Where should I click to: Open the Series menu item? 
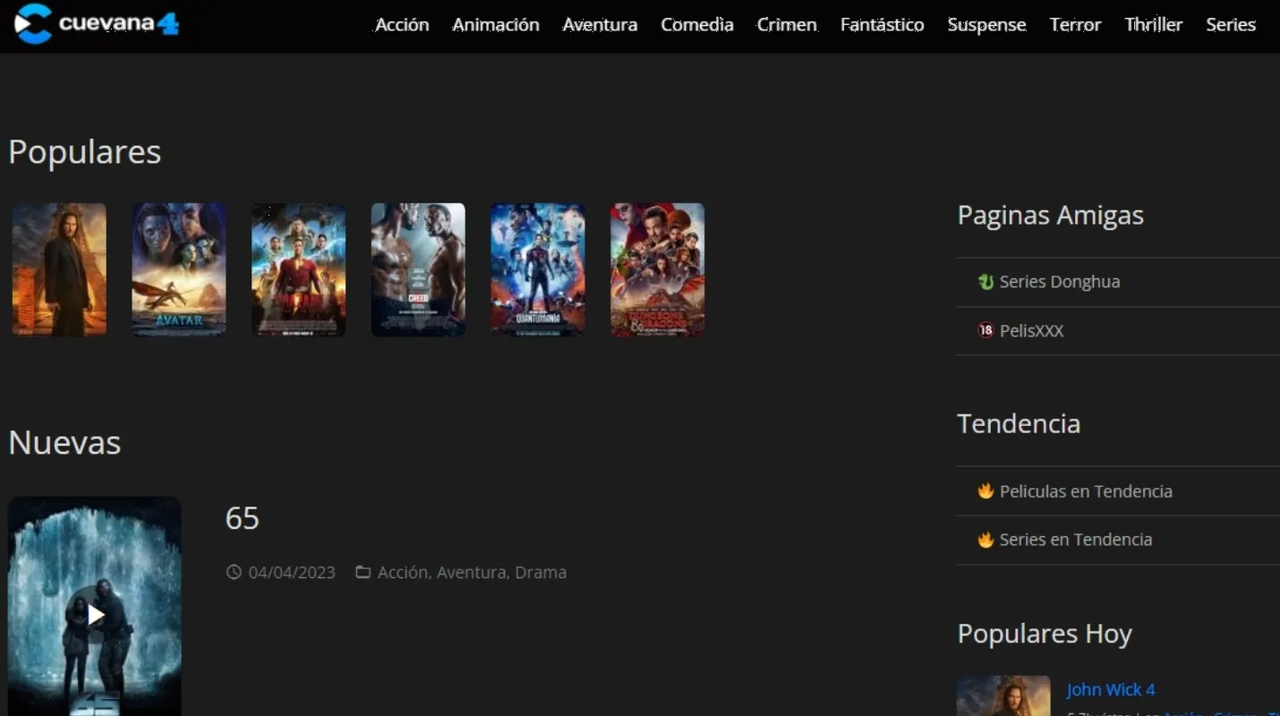[x=1231, y=25]
